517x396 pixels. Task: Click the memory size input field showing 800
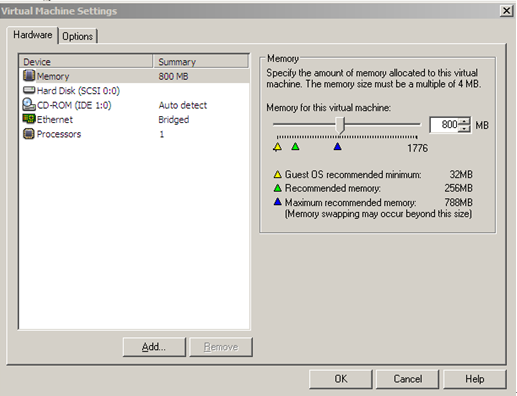(x=444, y=125)
